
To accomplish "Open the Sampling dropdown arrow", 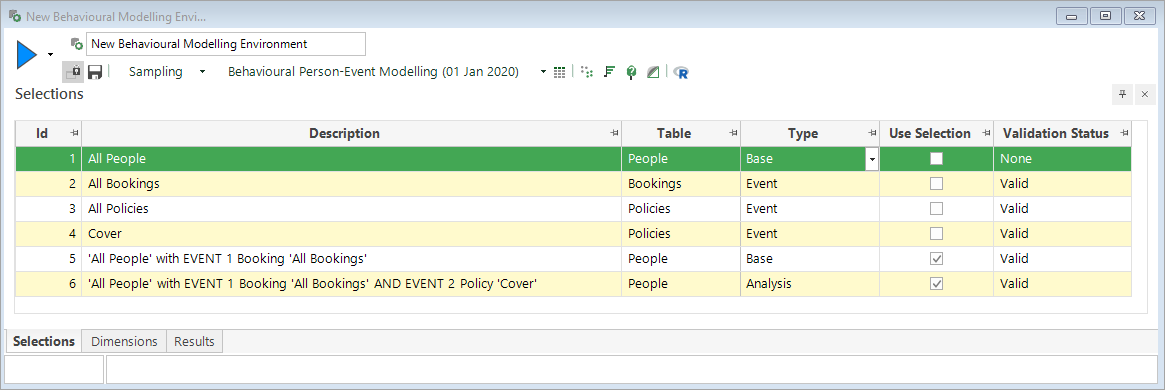I will 202,72.
